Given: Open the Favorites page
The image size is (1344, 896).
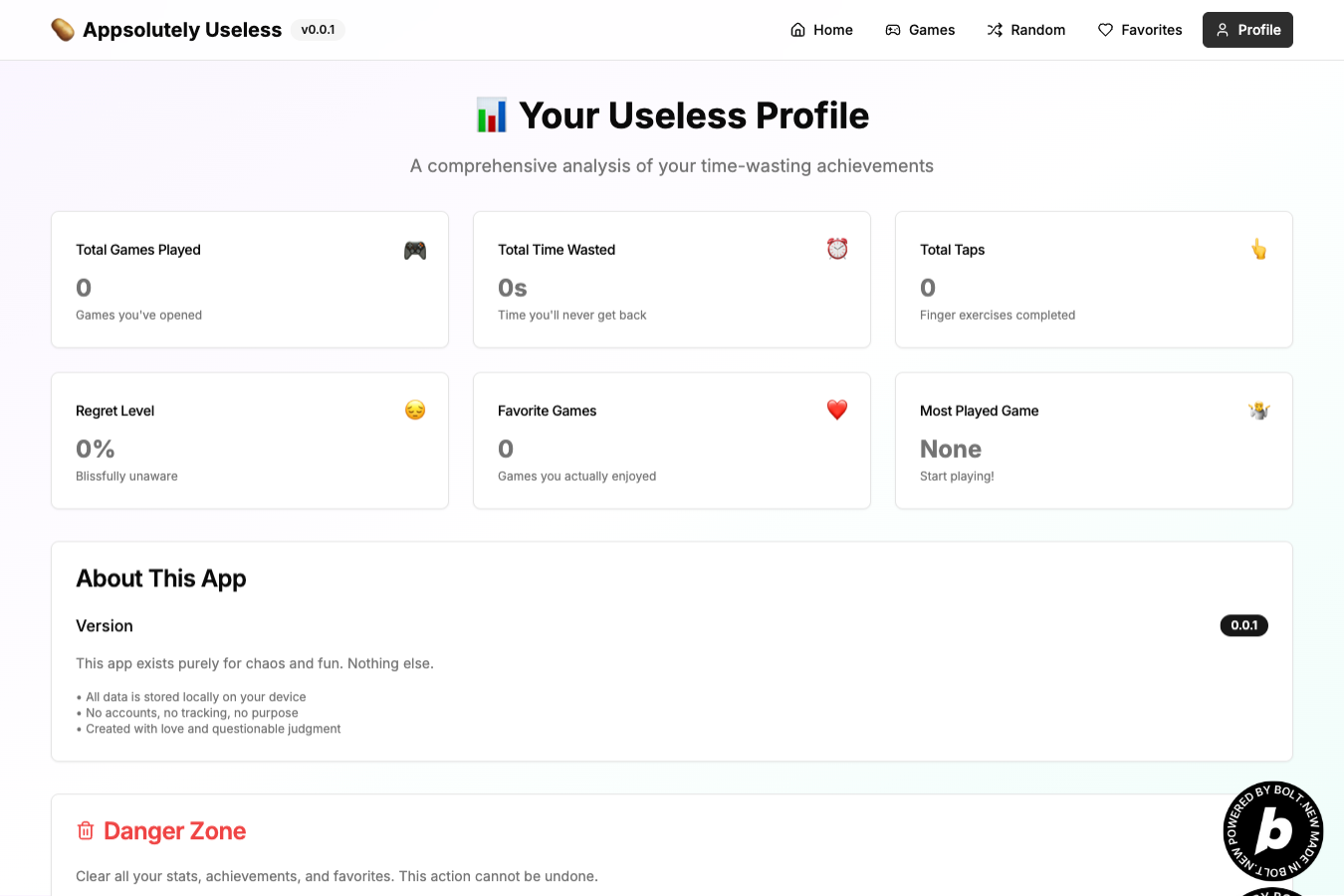Looking at the screenshot, I should pyautogui.click(x=1140, y=30).
